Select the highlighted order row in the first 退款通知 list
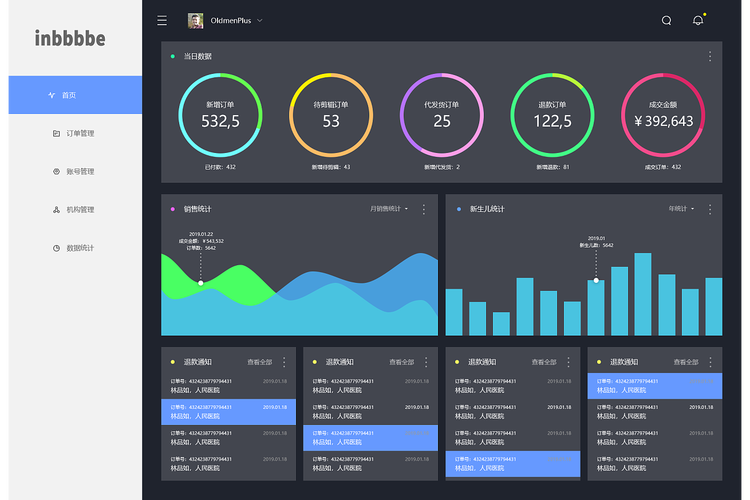Viewport: 750px width, 500px height. pos(230,412)
